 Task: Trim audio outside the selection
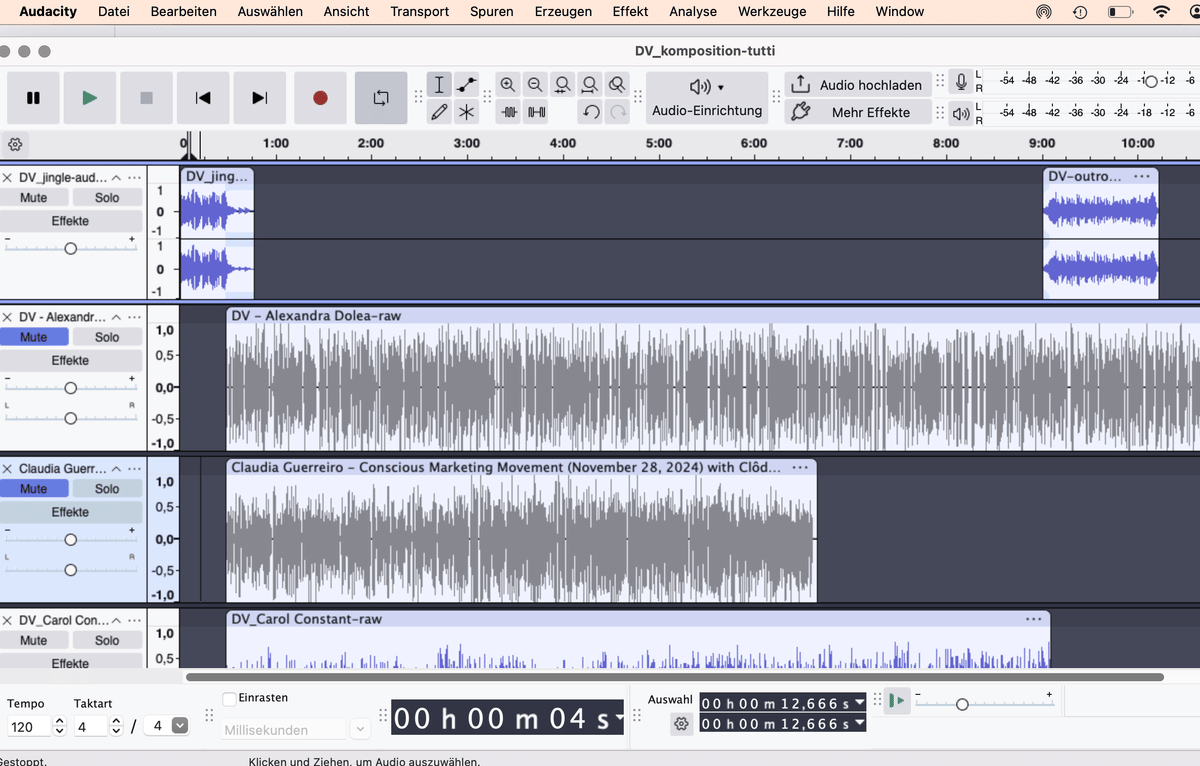coord(508,112)
